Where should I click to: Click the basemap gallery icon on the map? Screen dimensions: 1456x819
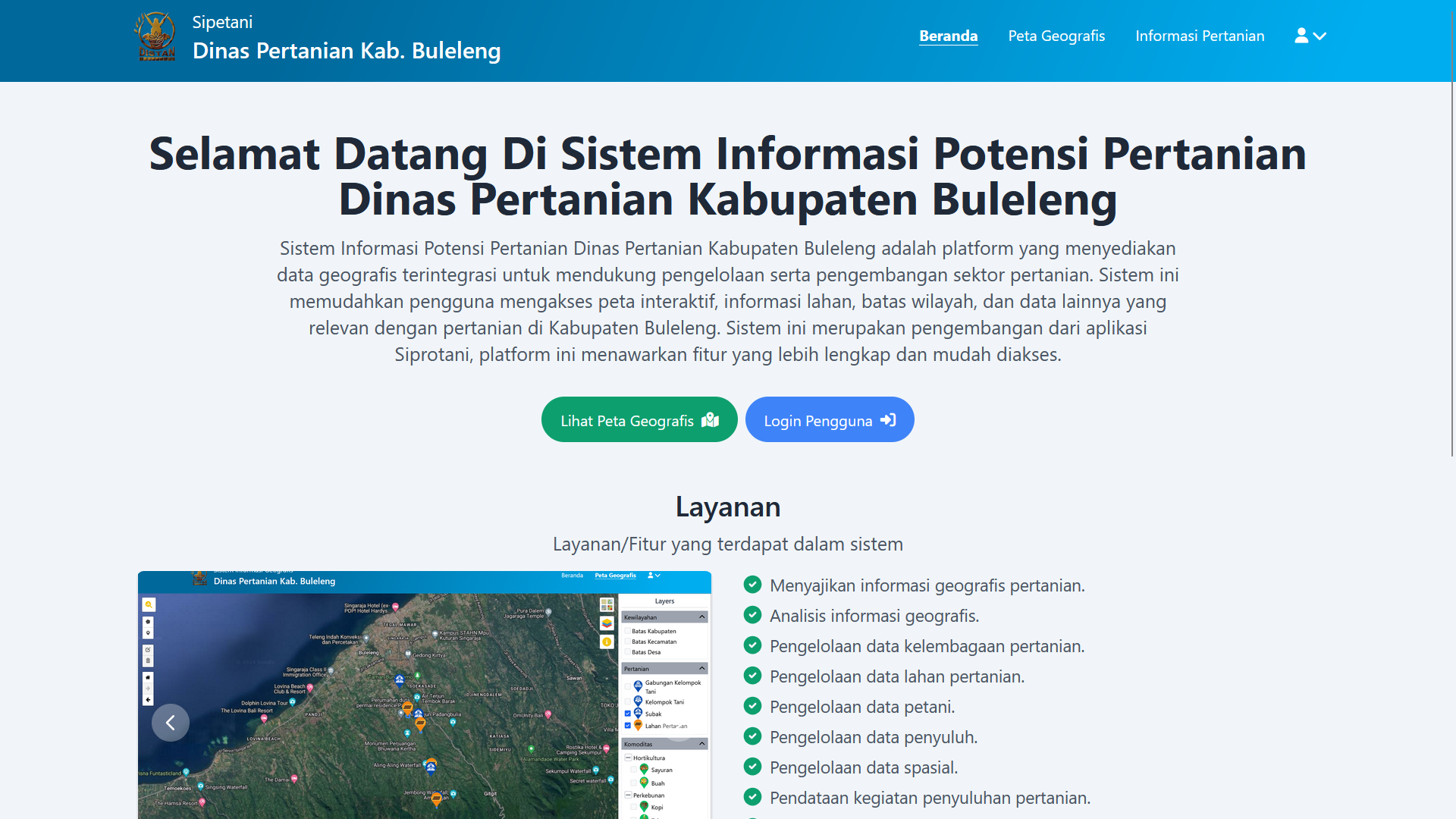coord(607,604)
